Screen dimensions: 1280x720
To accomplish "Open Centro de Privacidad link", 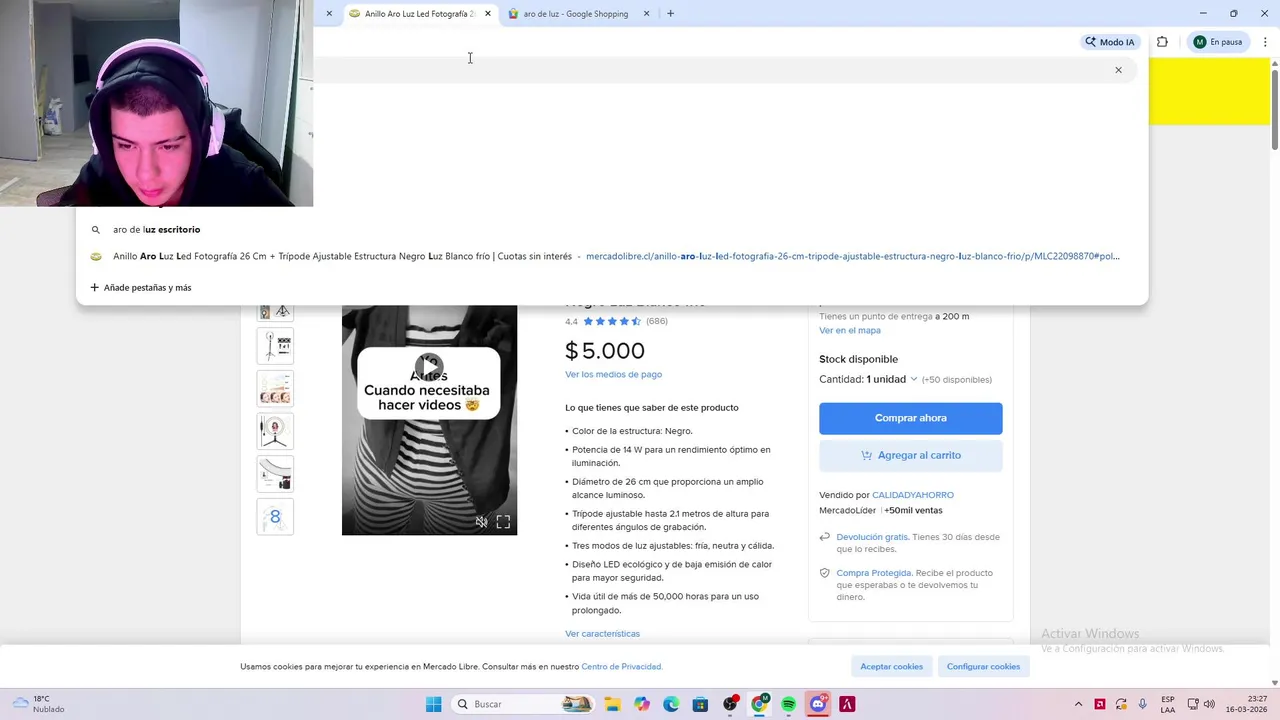I will (x=621, y=667).
